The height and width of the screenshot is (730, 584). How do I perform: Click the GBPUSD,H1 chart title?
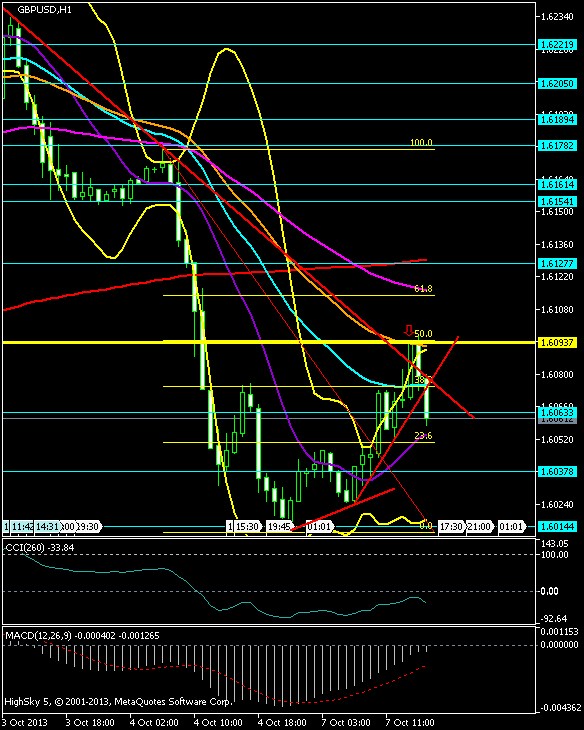[45, 9]
